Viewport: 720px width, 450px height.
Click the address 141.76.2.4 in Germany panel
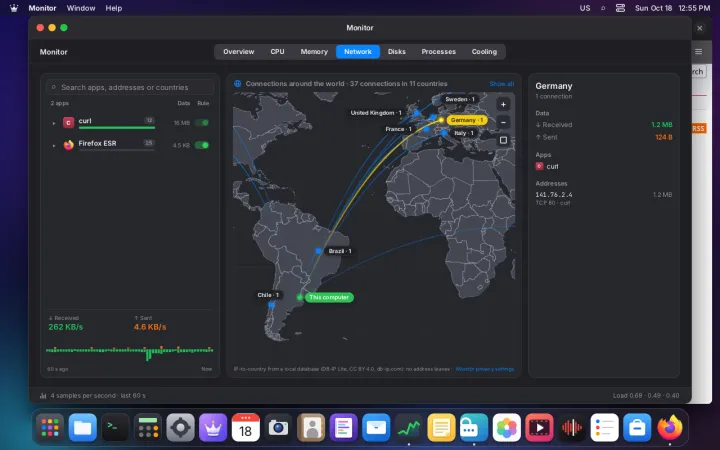(x=554, y=195)
